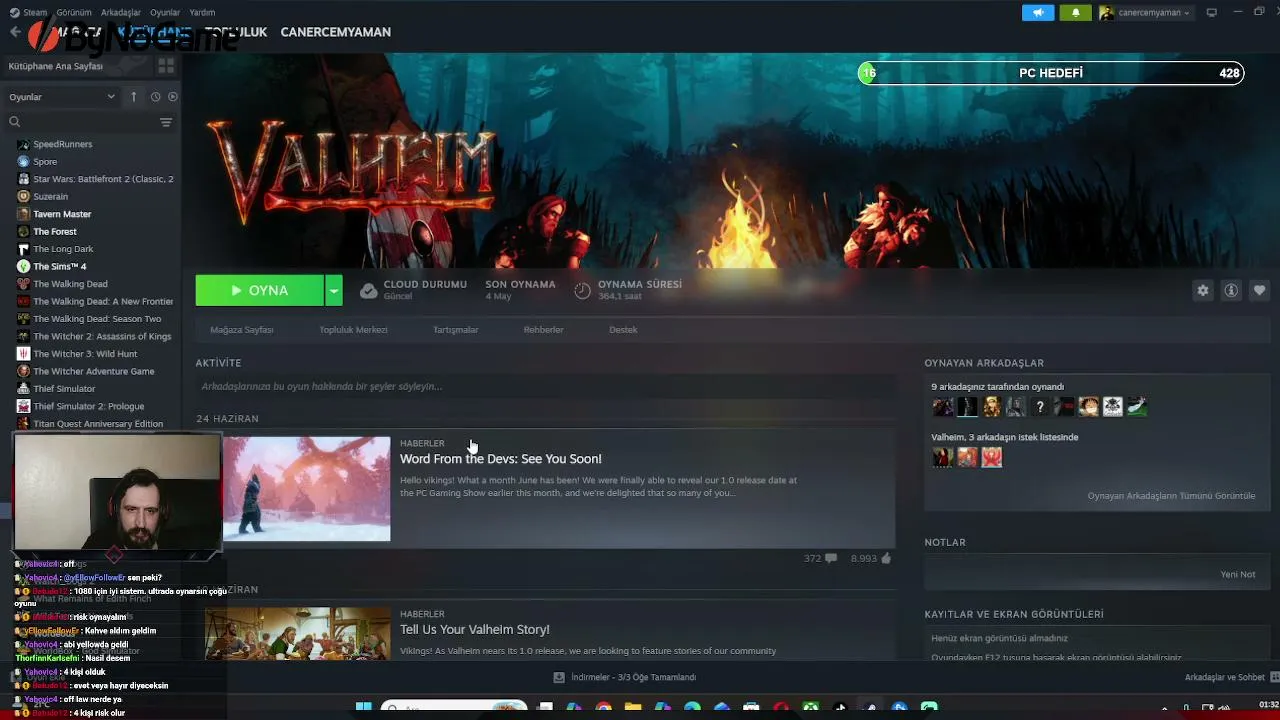This screenshot has width=1280, height=720.
Task: Open Mağaza Sayfası link
Action: 242,330
